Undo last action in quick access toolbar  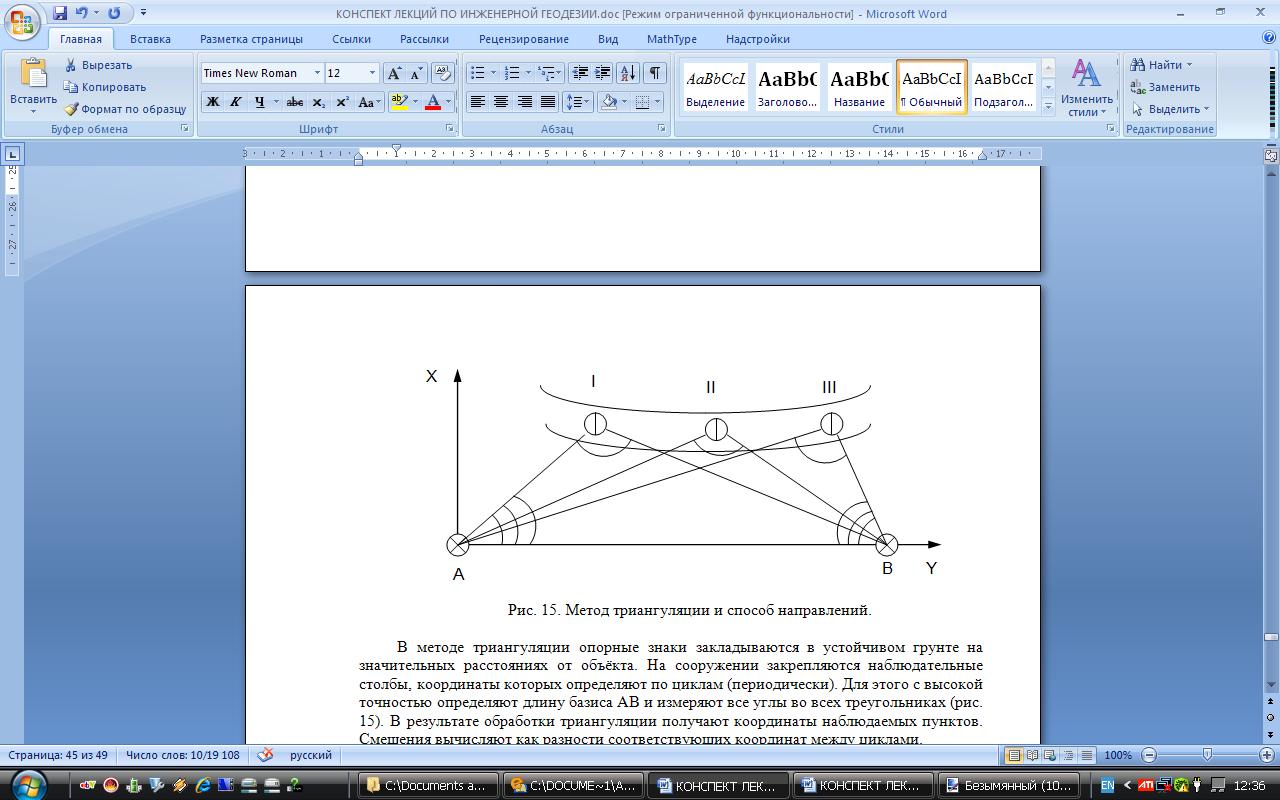pyautogui.click(x=83, y=13)
